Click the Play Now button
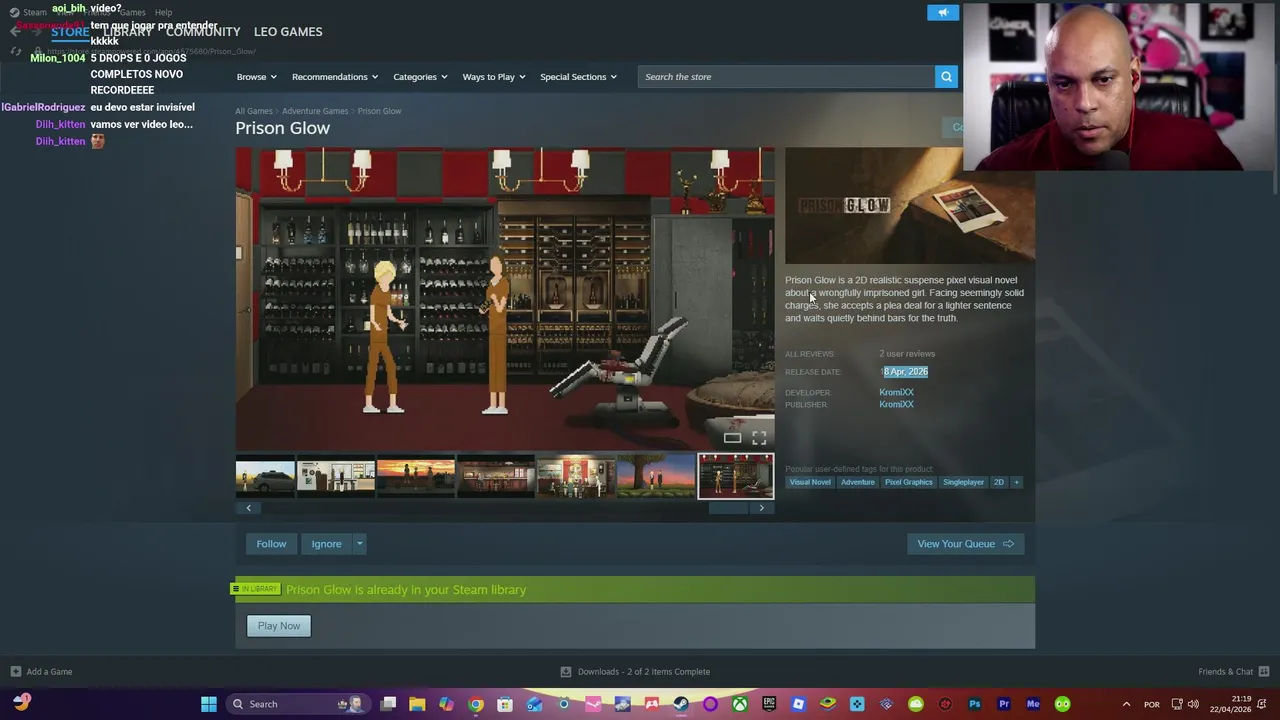The width and height of the screenshot is (1280, 720). (x=279, y=626)
